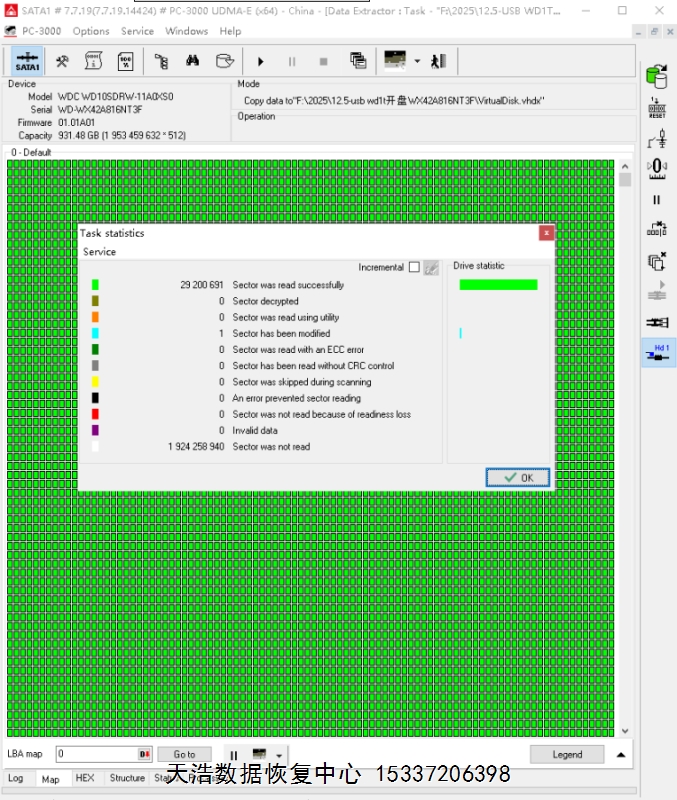
Task: Select the Hd 1 head icon
Action: (x=658, y=352)
